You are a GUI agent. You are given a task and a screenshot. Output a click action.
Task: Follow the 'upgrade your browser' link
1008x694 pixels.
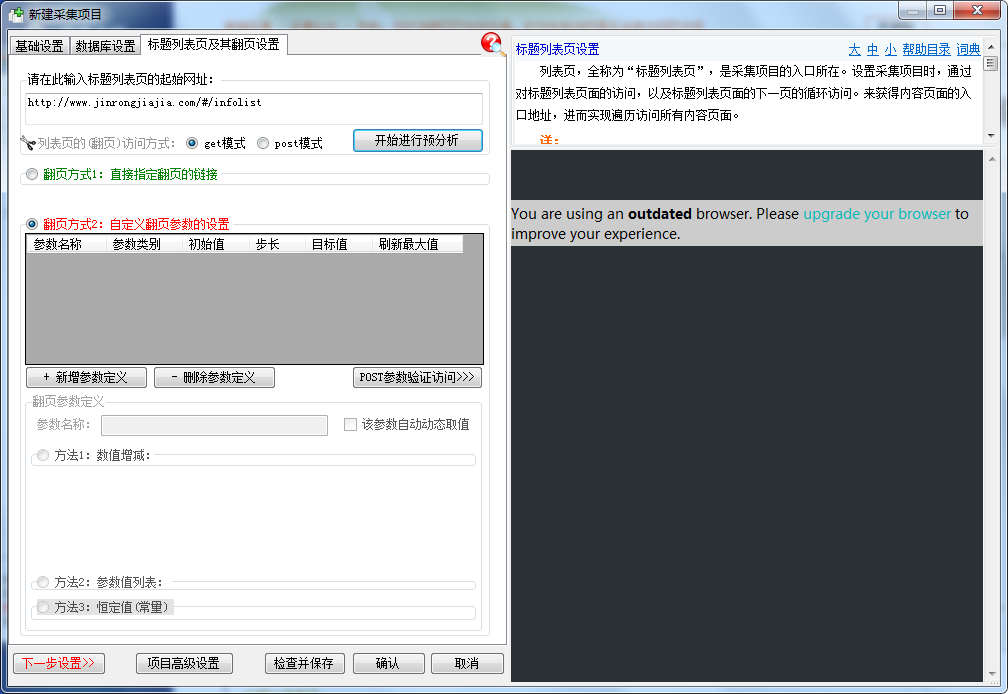pos(877,213)
